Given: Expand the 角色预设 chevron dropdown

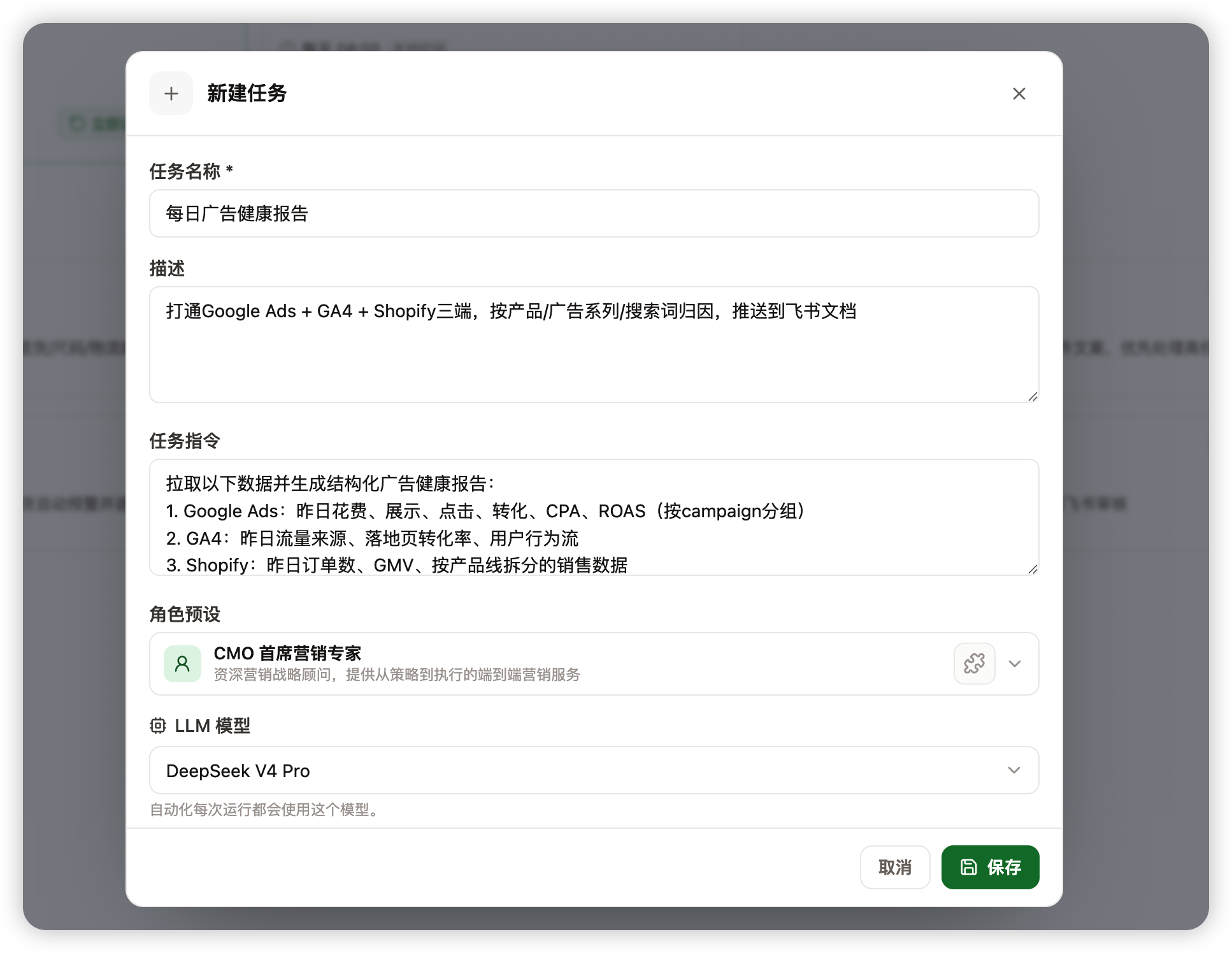Looking at the screenshot, I should [x=1015, y=664].
